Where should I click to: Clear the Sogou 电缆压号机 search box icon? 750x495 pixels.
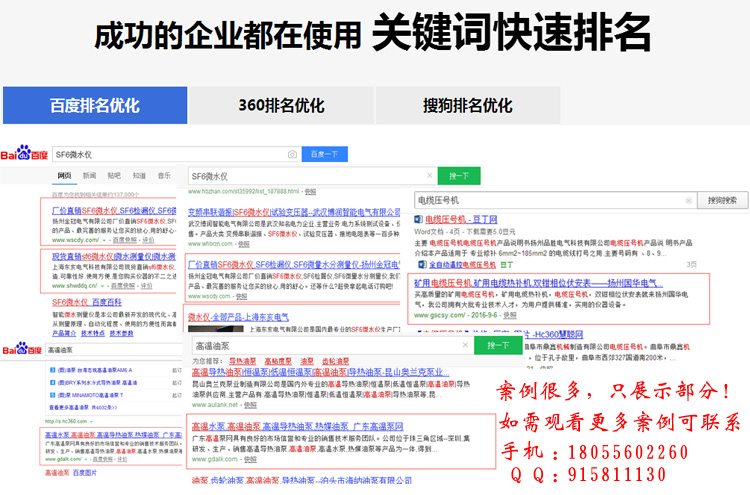689,200
